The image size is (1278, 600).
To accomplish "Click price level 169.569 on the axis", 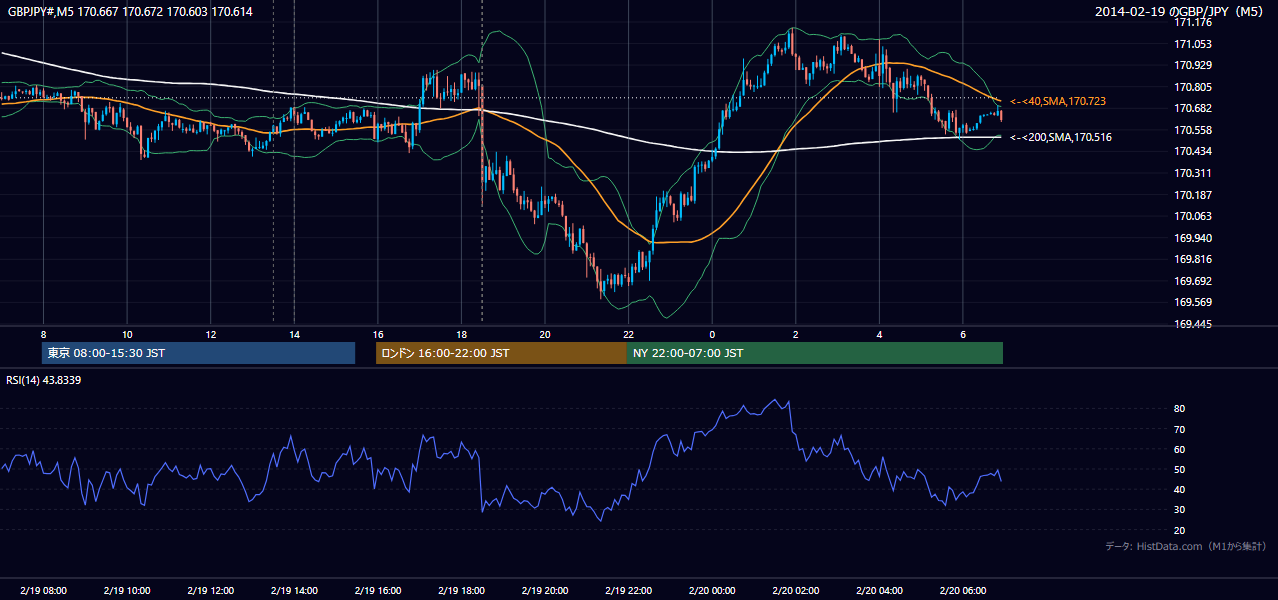I will tap(1192, 303).
